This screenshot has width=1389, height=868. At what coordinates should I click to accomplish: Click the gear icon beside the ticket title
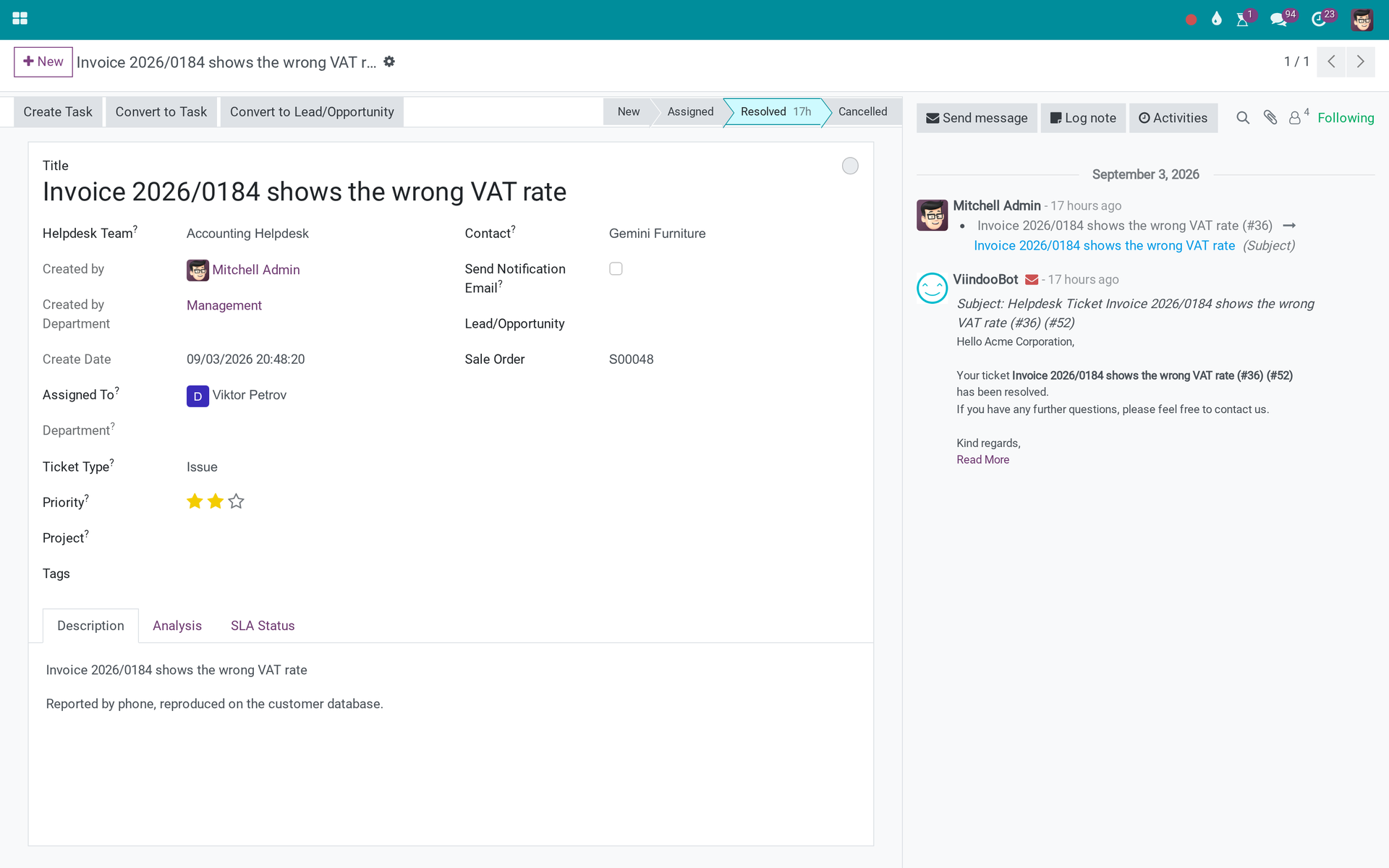[389, 61]
